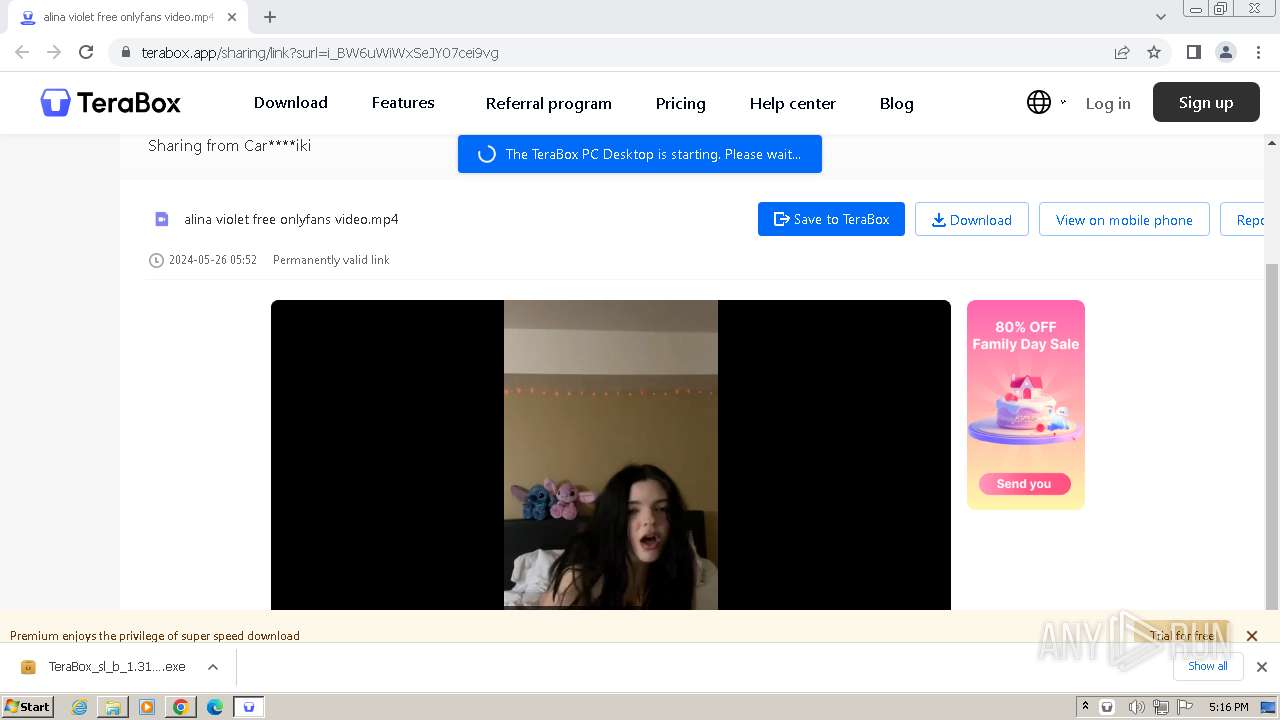Screen dimensions: 1280x720
Task: Click the Sign up button
Action: (x=1206, y=102)
